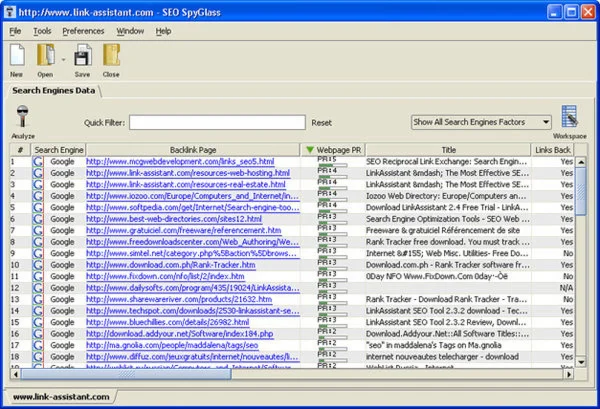Image resolution: width=600 pixels, height=409 pixels.
Task: Open the Preferences menu
Action: click(83, 31)
